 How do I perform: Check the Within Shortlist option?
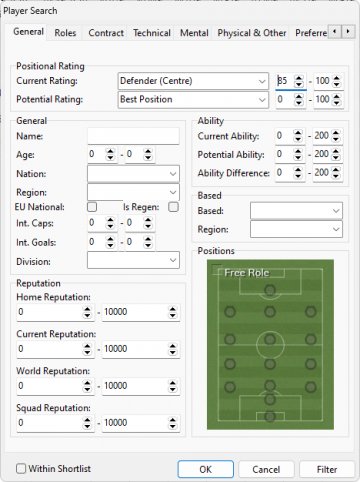pos(21,469)
